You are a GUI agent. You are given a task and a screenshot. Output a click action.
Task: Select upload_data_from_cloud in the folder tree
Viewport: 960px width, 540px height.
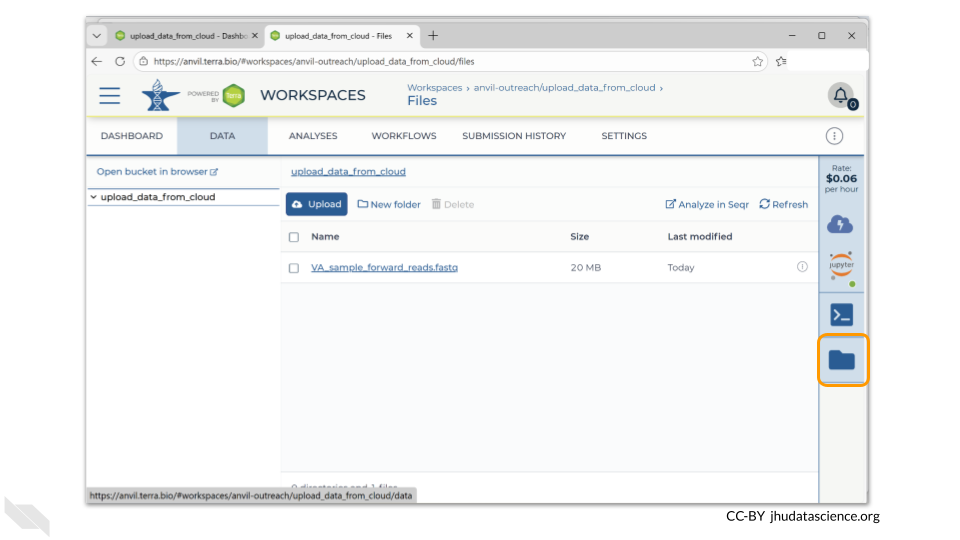[x=158, y=197]
